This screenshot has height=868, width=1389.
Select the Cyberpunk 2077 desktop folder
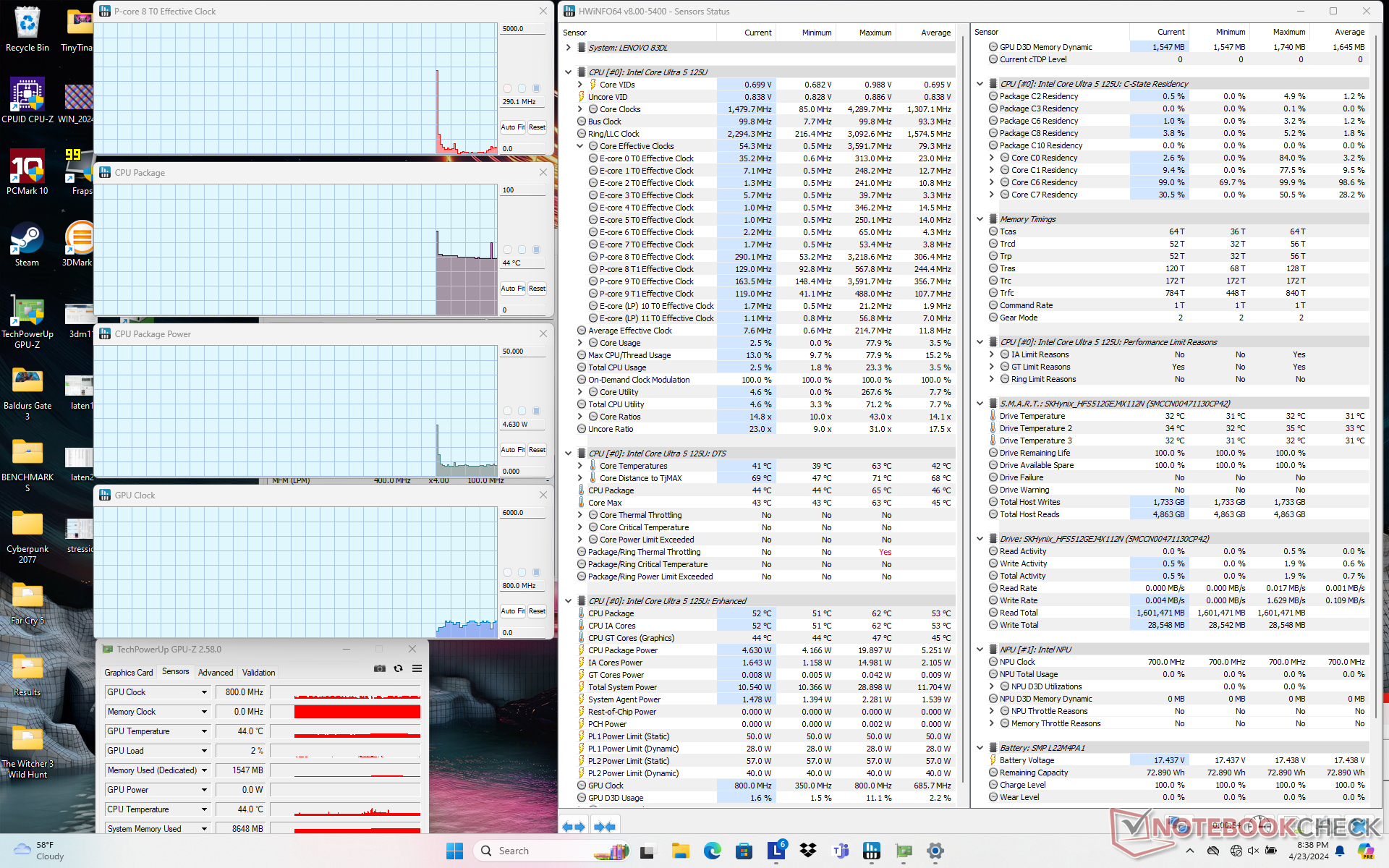pyautogui.click(x=27, y=536)
